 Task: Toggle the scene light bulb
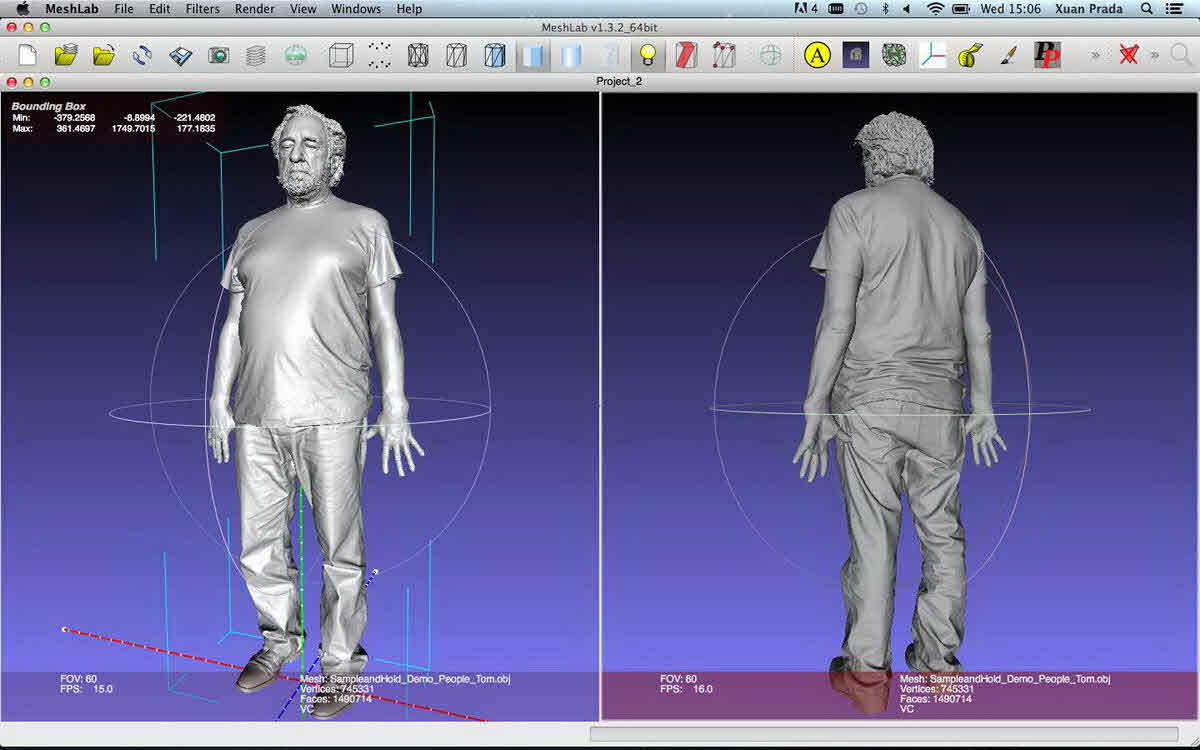646,55
